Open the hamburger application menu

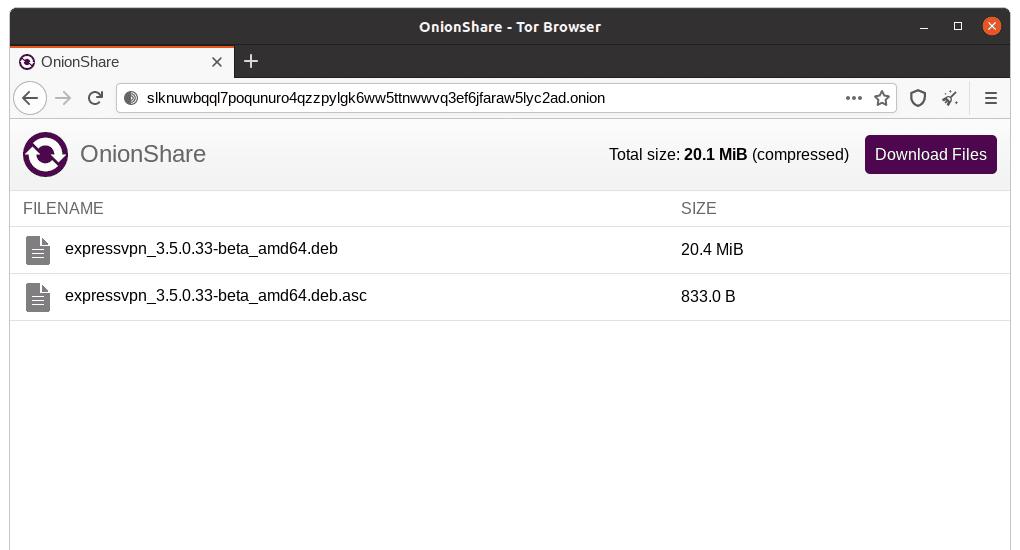tap(991, 98)
